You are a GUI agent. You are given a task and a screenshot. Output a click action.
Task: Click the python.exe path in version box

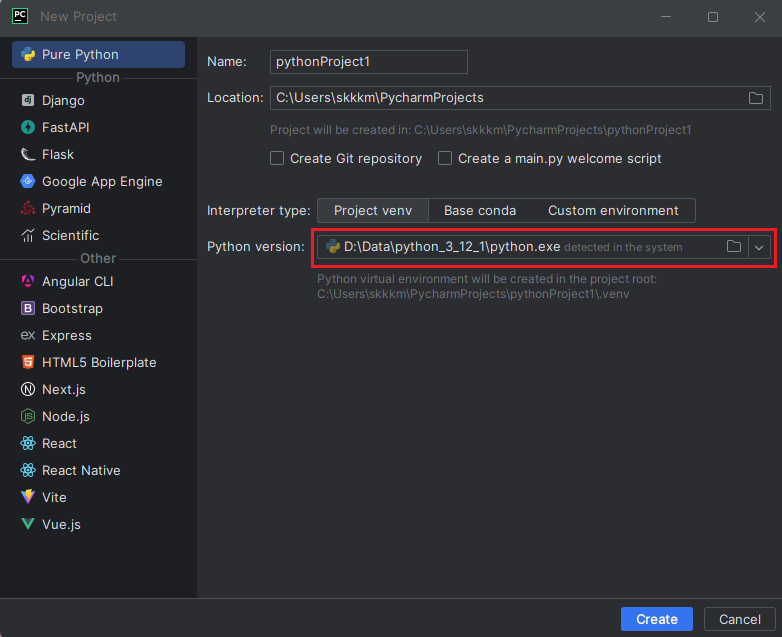click(x=452, y=246)
